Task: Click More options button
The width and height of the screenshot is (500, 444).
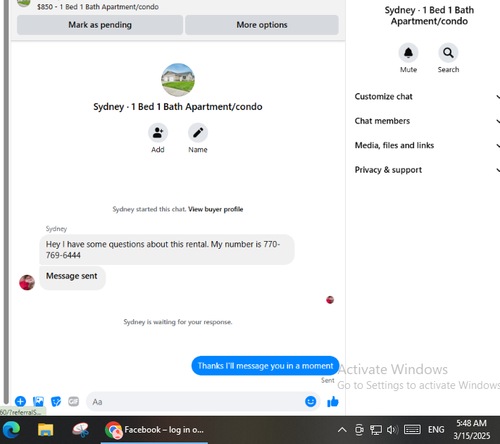Action: (x=262, y=25)
